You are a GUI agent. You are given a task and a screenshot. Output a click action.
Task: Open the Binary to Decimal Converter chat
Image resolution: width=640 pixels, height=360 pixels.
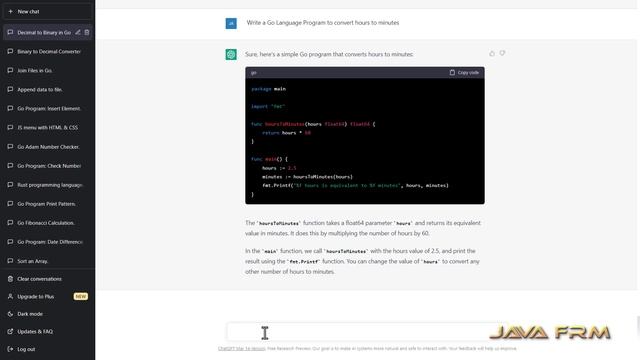click(47, 51)
